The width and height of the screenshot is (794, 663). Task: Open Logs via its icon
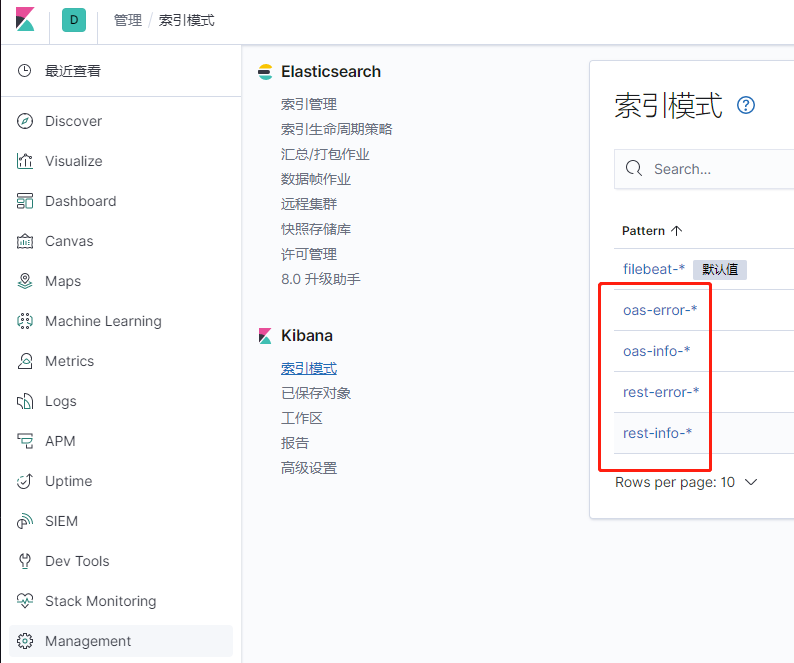(25, 401)
